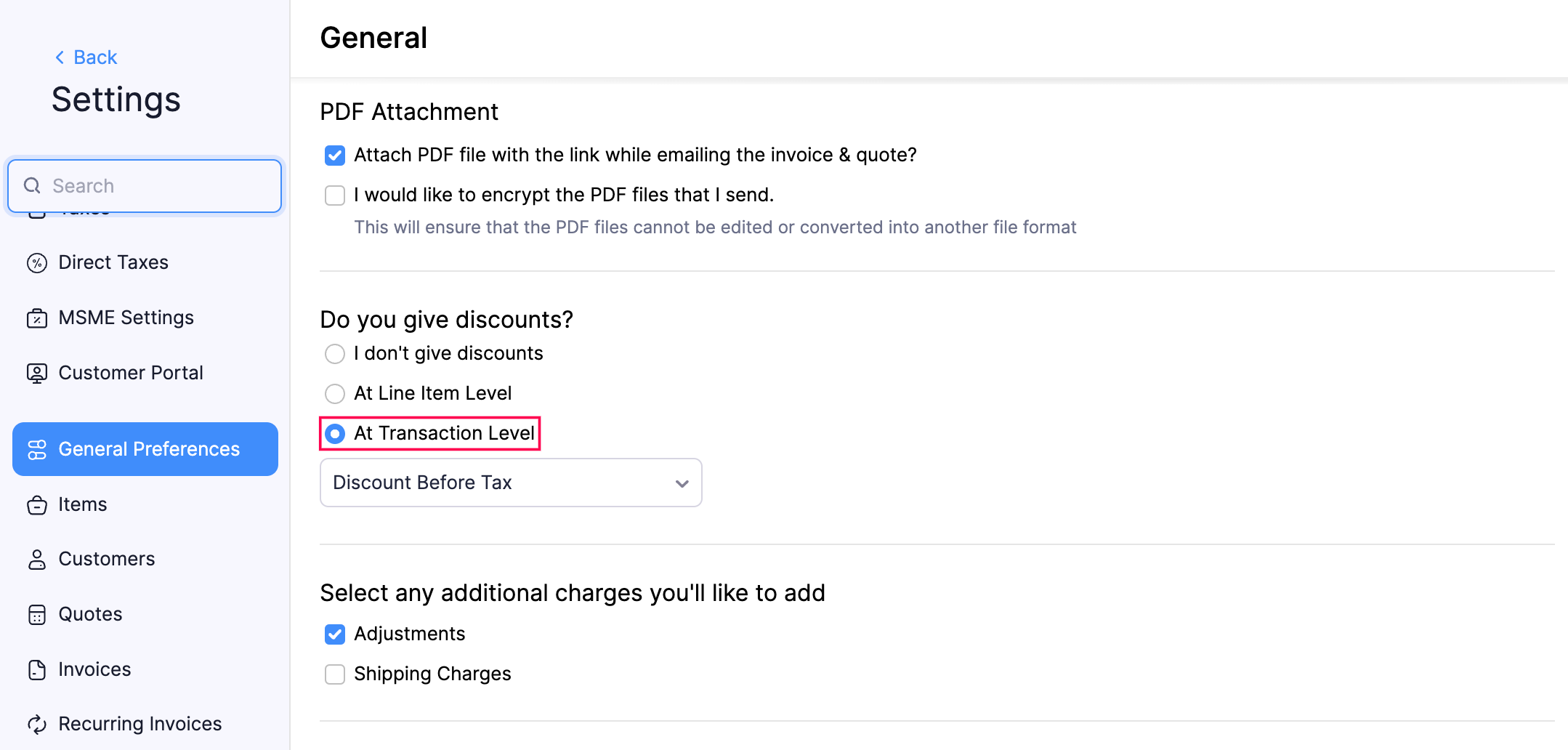Click the Recurring Invoices refresh icon

point(38,724)
